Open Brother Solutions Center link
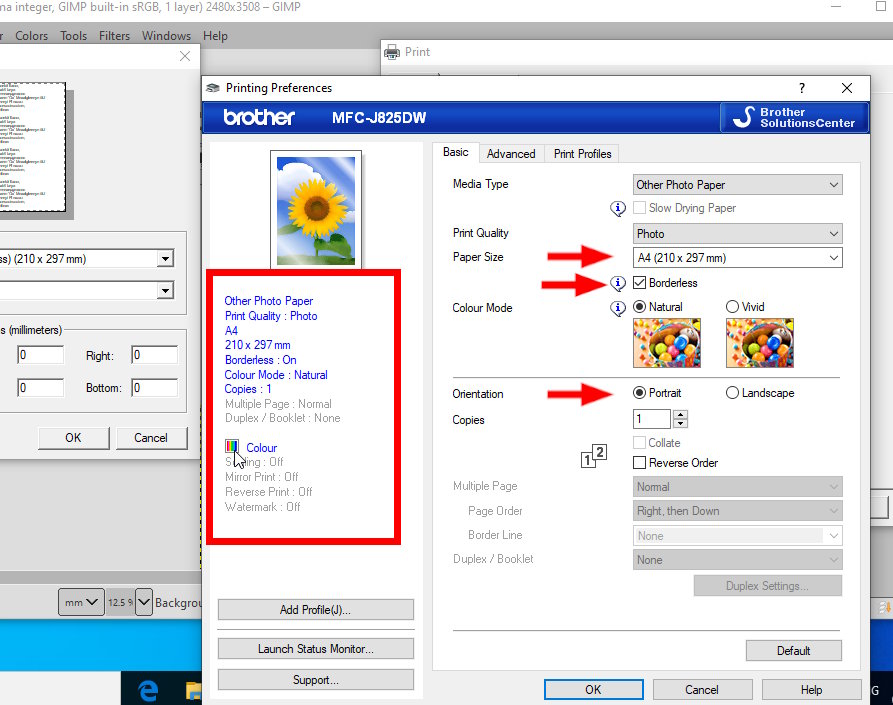The image size is (893, 705). click(x=794, y=117)
